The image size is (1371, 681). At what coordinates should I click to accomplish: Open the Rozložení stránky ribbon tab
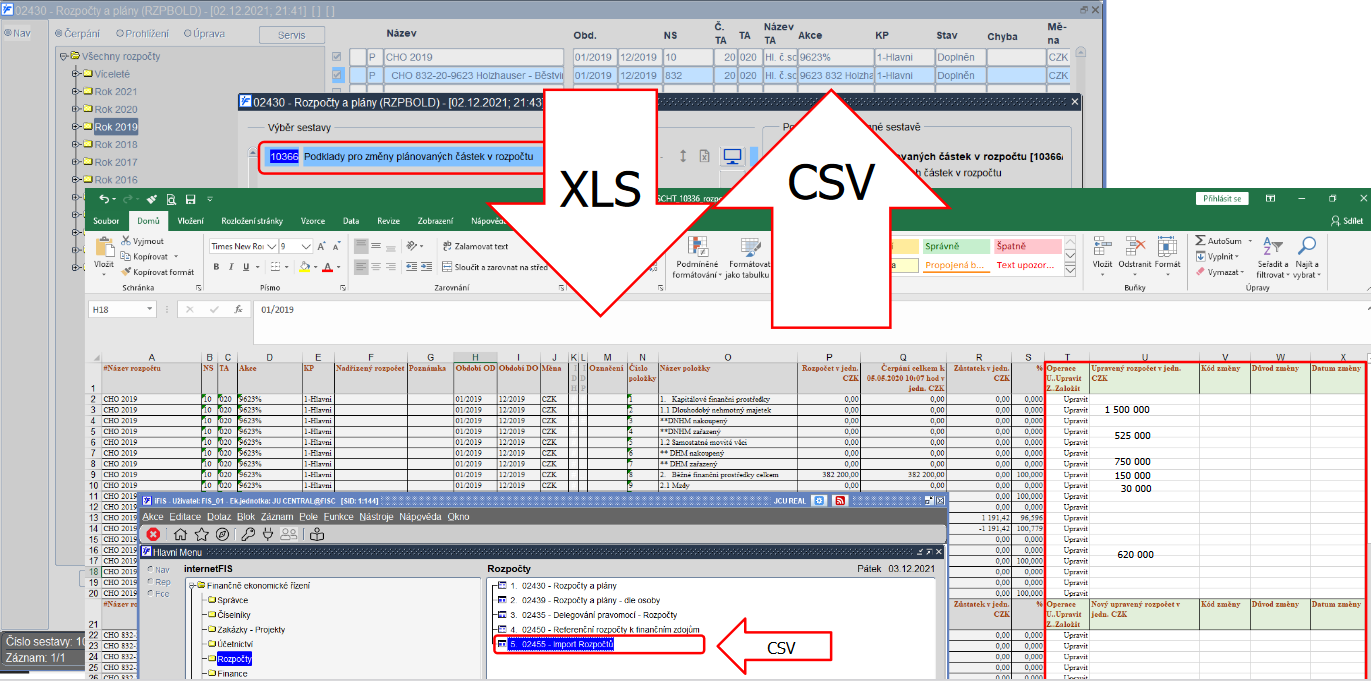[x=253, y=221]
